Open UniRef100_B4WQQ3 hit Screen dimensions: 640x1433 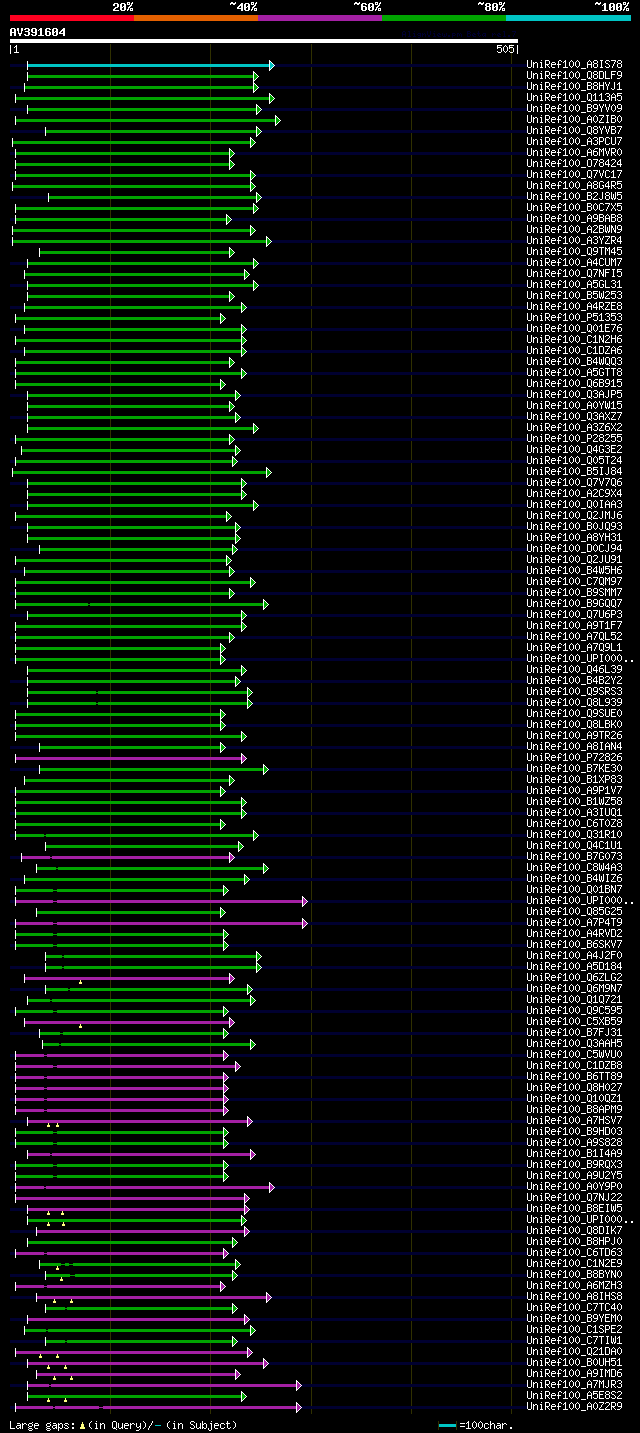coord(574,362)
